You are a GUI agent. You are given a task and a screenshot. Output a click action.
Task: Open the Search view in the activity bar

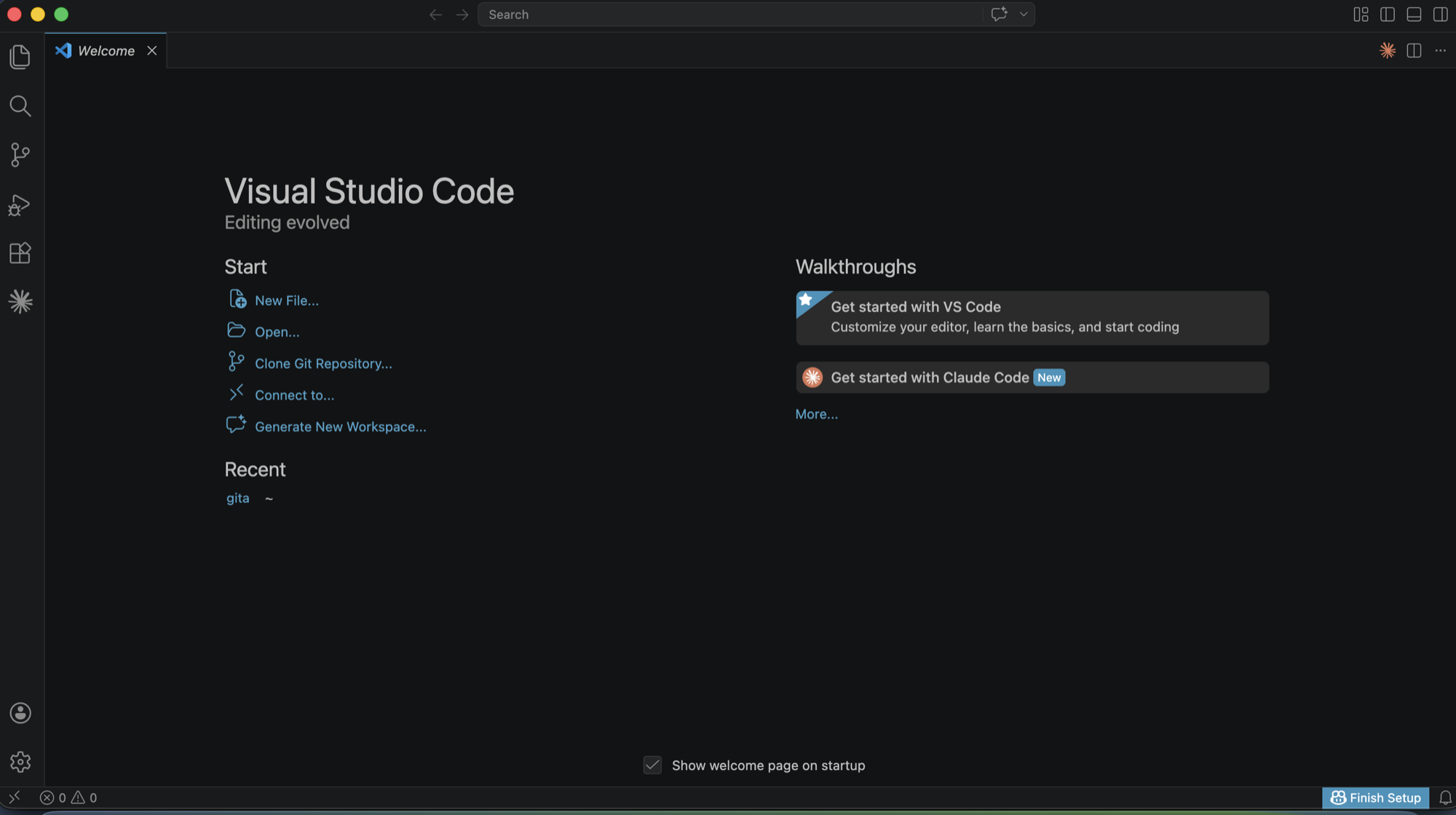tap(20, 106)
